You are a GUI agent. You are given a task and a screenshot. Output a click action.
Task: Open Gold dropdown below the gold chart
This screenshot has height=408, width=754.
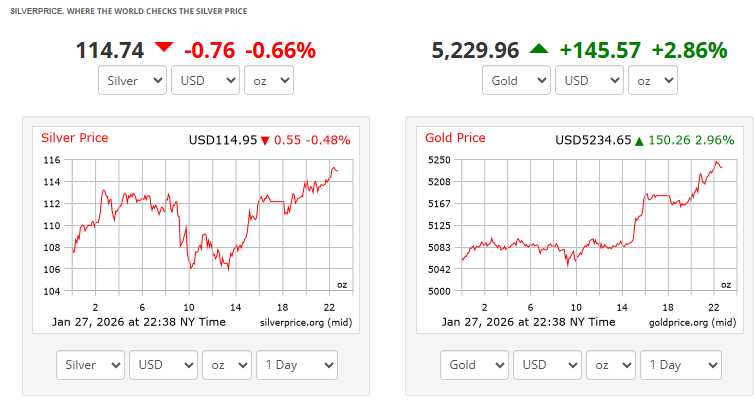point(475,365)
